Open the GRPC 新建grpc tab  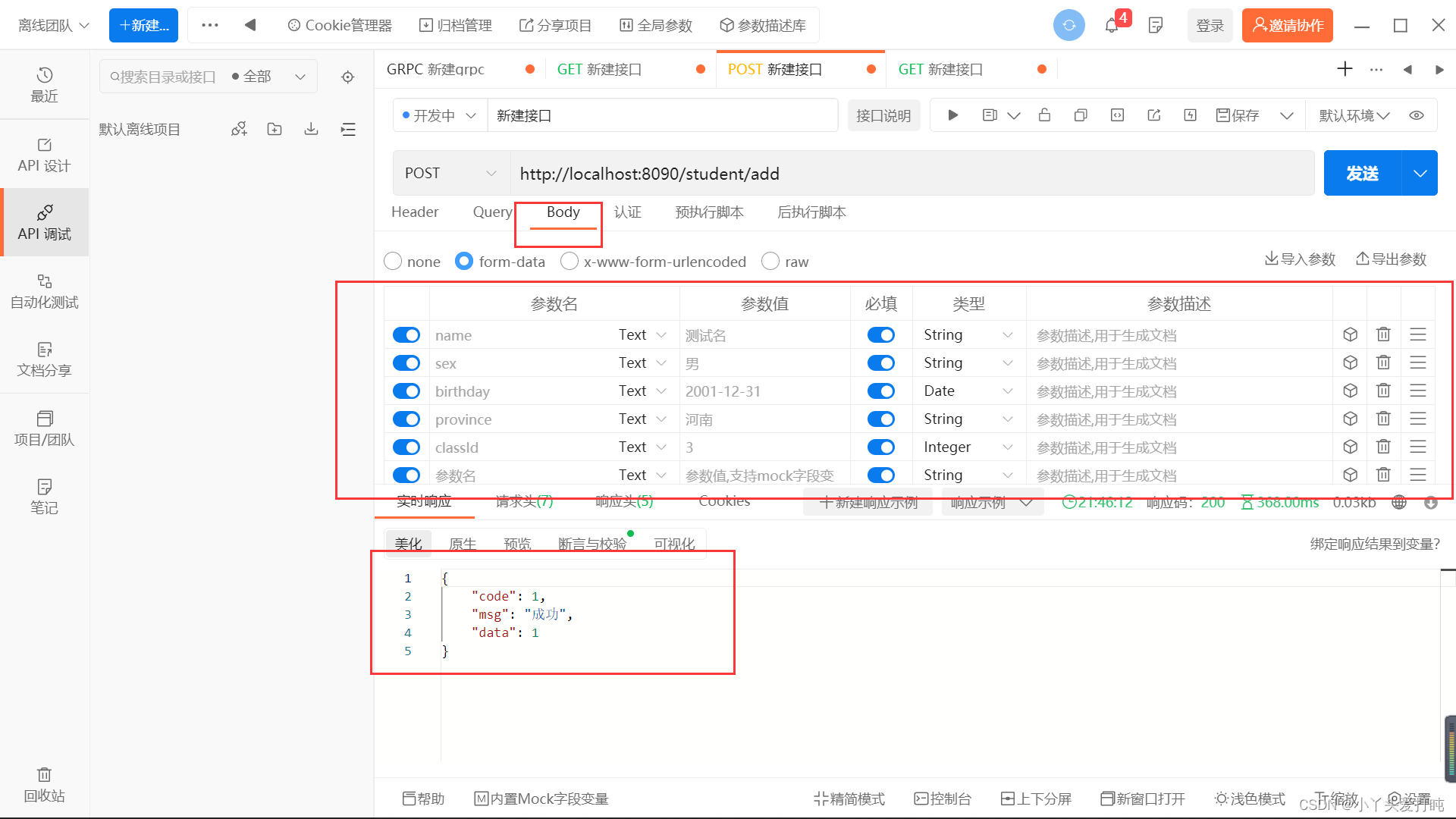(435, 69)
